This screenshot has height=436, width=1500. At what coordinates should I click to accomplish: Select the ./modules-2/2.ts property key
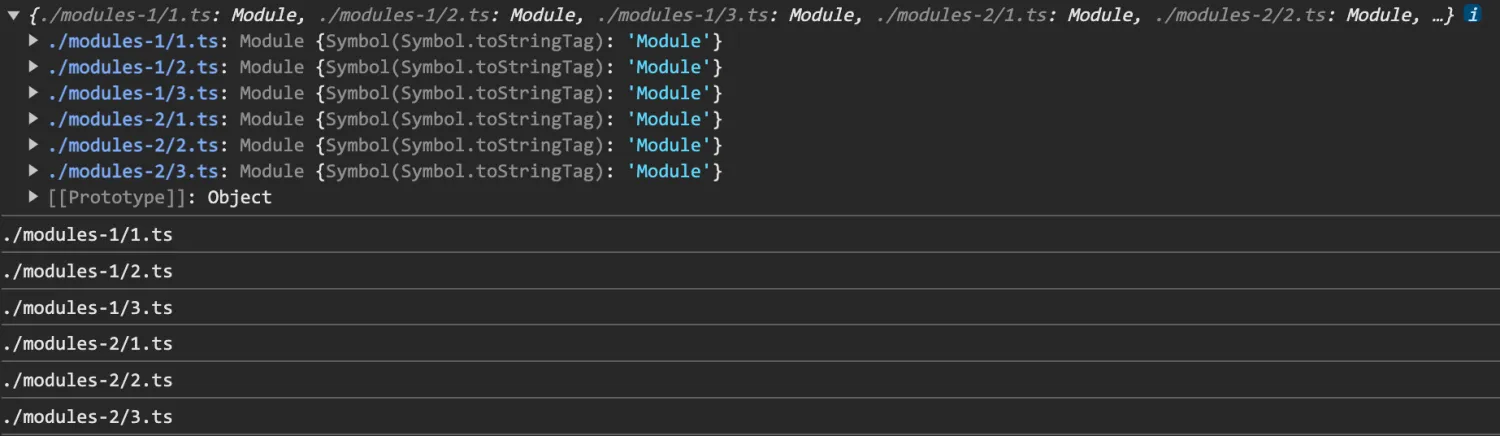pos(133,145)
